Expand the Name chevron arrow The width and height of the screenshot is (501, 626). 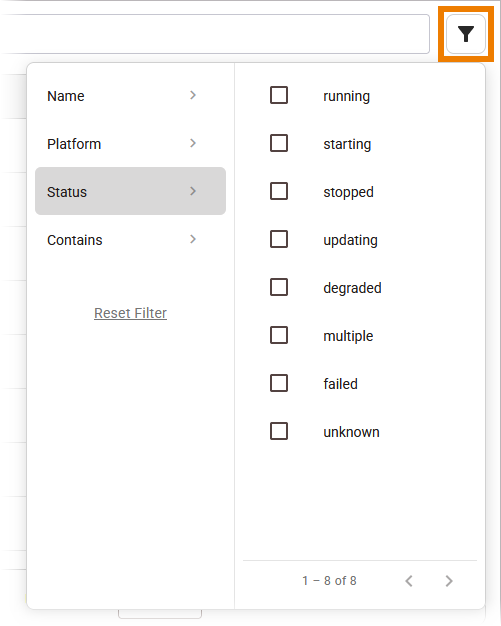pyautogui.click(x=193, y=95)
